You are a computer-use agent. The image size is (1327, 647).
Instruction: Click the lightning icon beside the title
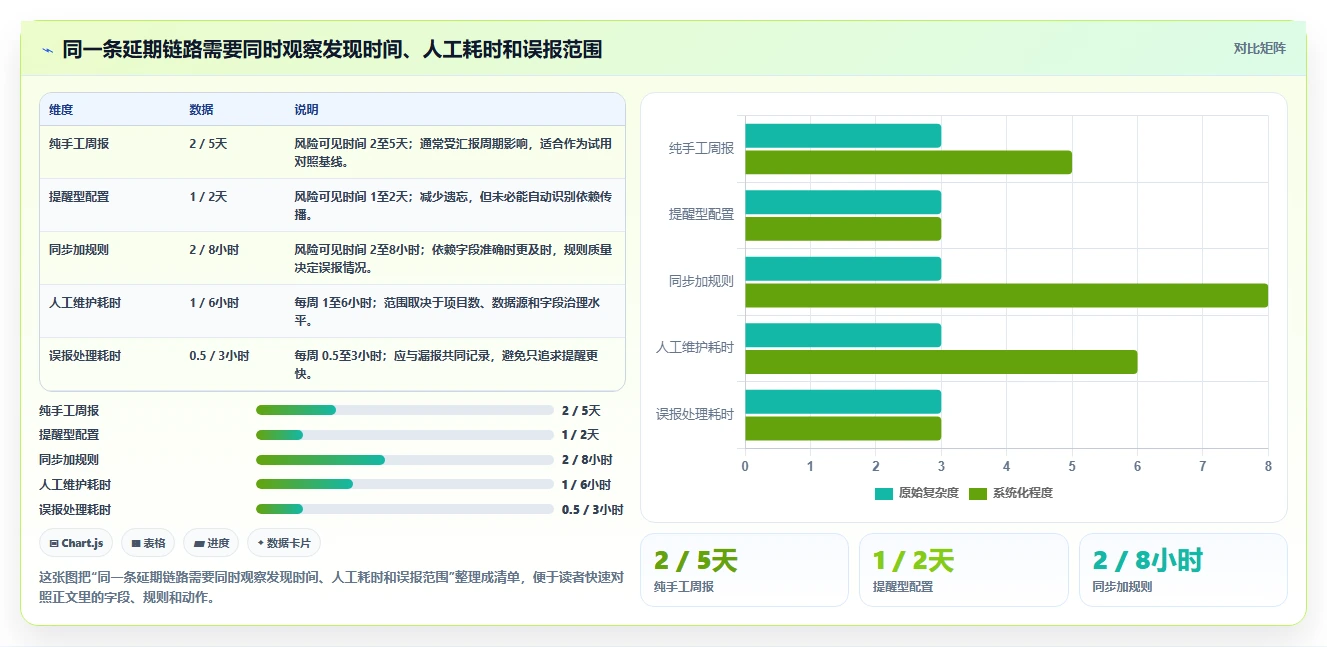(48, 49)
